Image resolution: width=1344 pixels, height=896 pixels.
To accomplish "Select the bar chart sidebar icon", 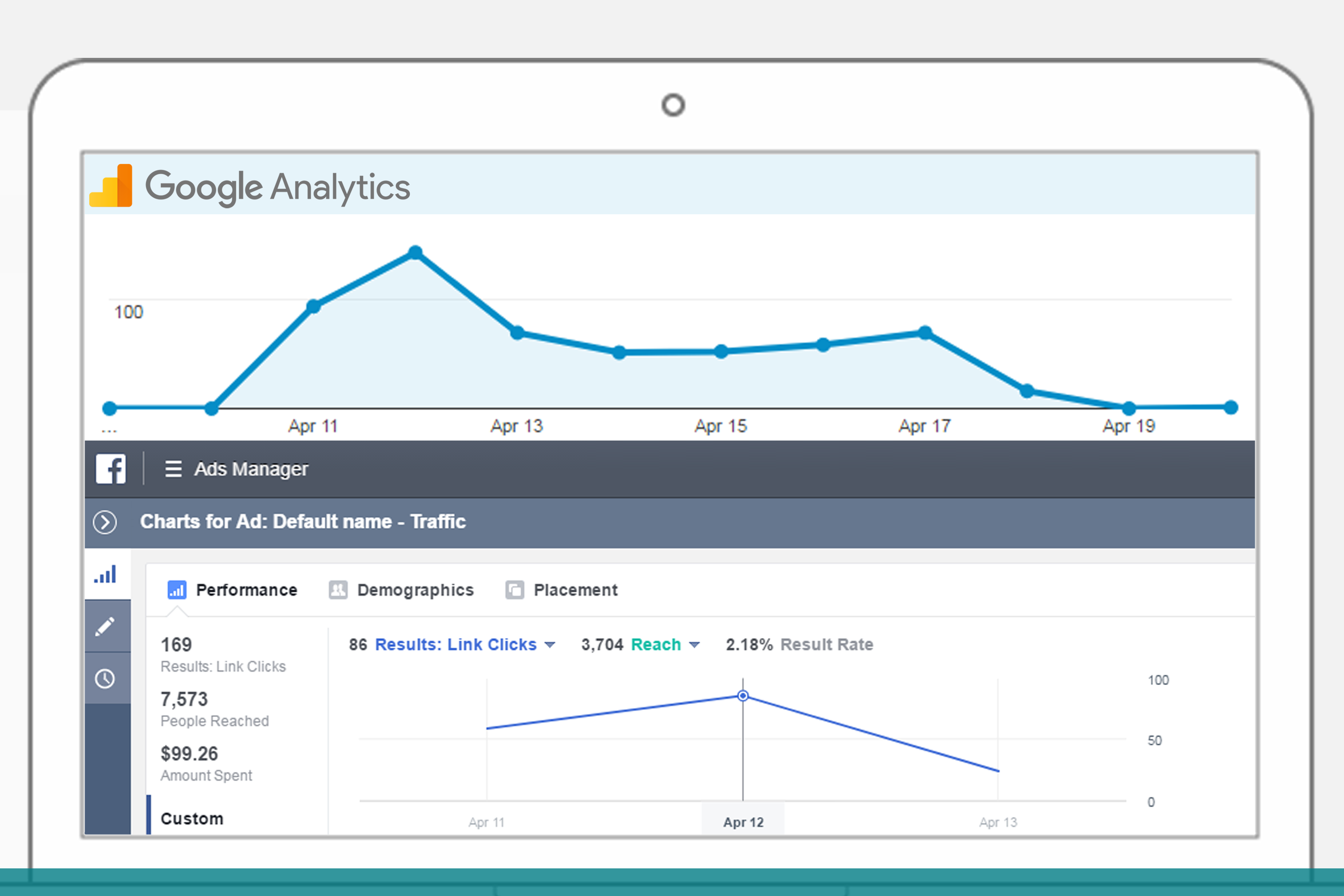I will (106, 574).
